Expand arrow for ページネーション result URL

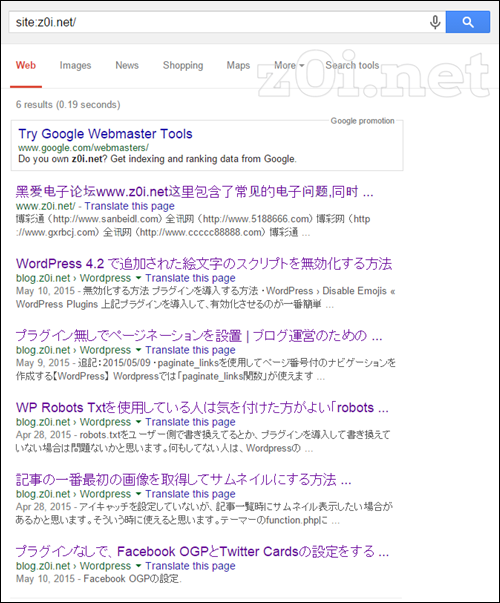[x=138, y=350]
